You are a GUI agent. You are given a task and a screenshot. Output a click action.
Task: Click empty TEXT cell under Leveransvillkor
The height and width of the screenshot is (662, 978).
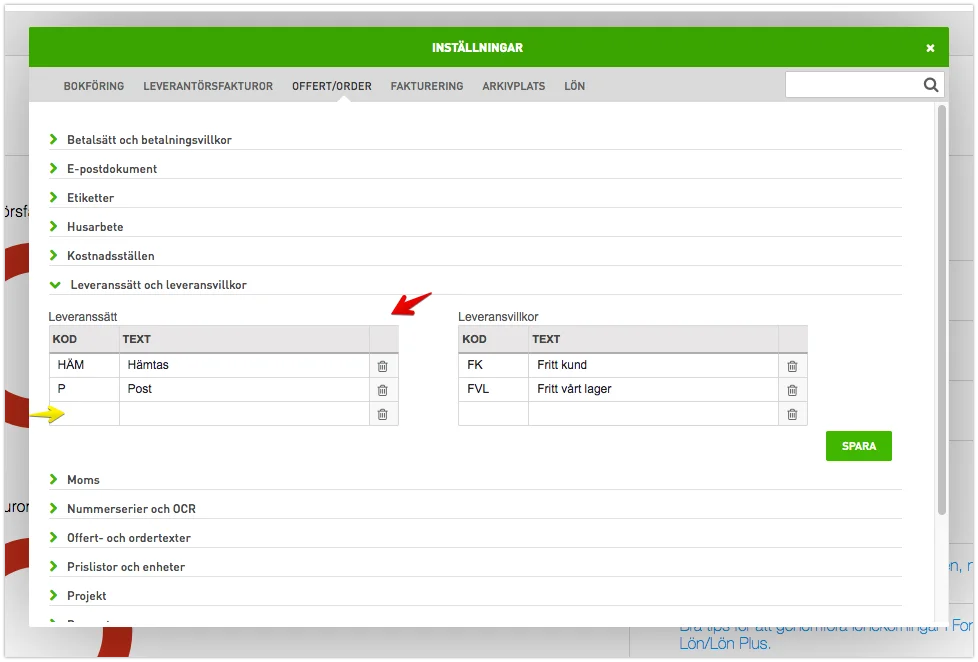click(x=654, y=414)
